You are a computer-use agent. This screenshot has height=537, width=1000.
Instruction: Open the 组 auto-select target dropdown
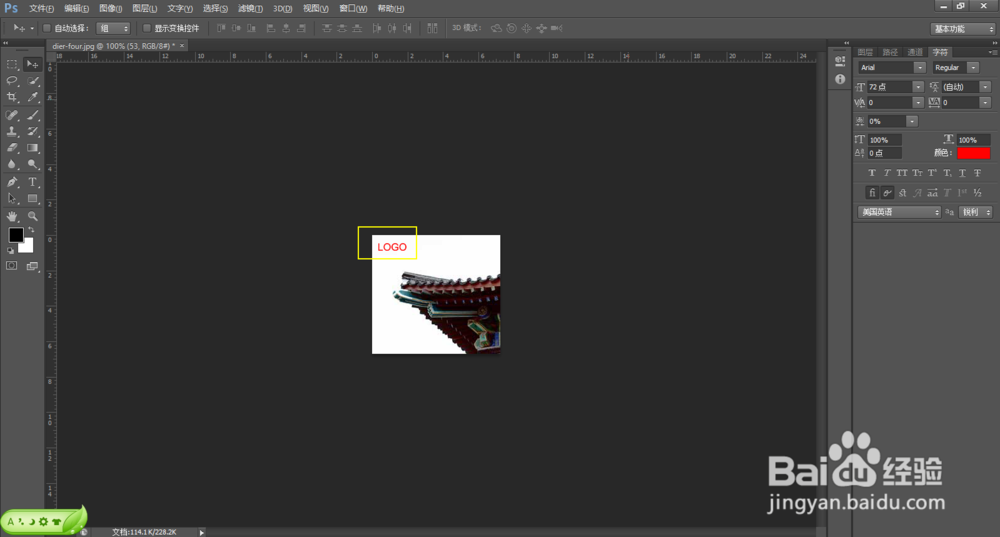[113, 28]
